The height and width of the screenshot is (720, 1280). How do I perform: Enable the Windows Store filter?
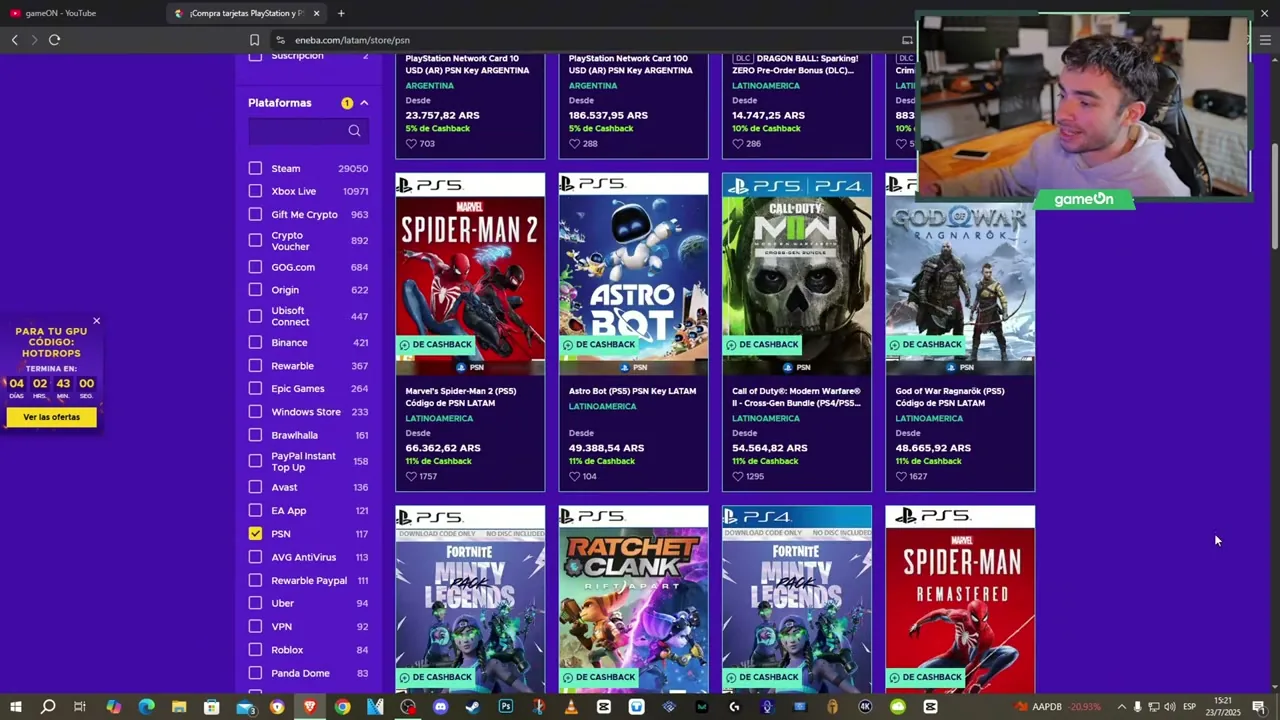pyautogui.click(x=255, y=412)
